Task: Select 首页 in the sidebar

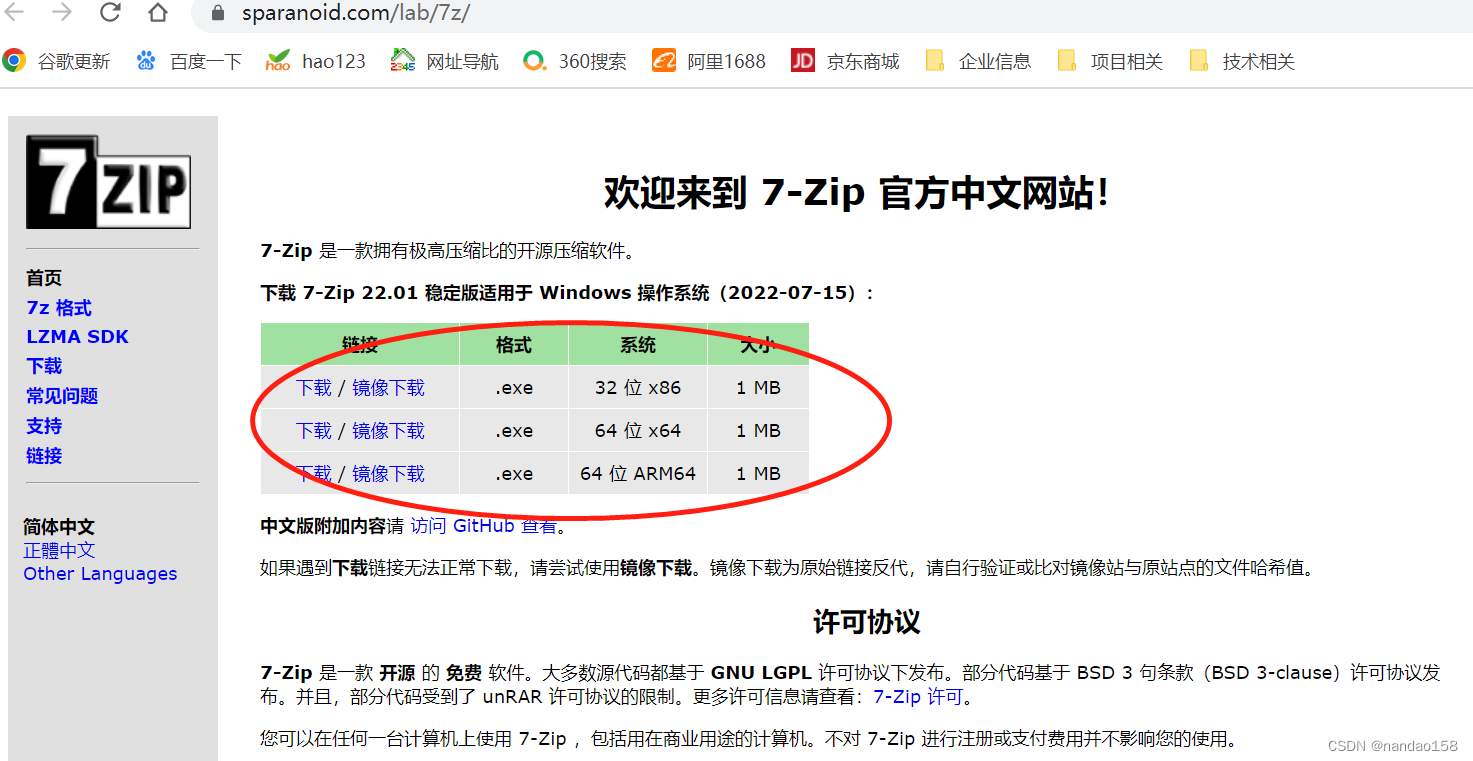Action: pos(44,278)
